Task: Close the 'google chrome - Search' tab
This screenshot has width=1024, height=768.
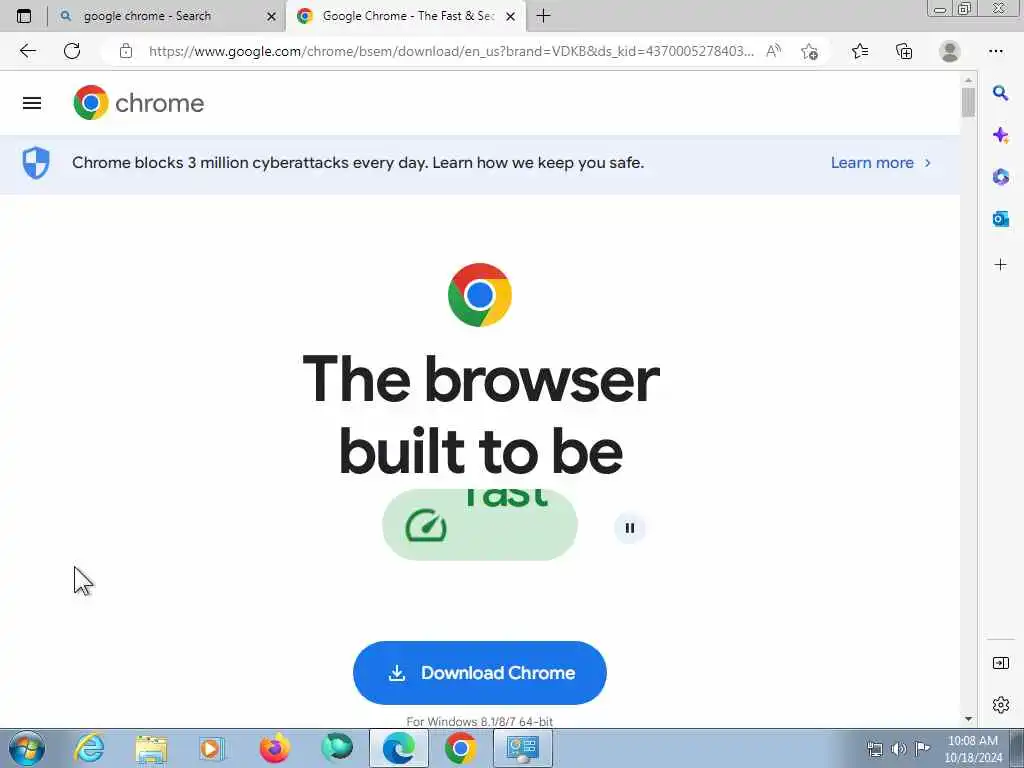Action: tap(271, 17)
